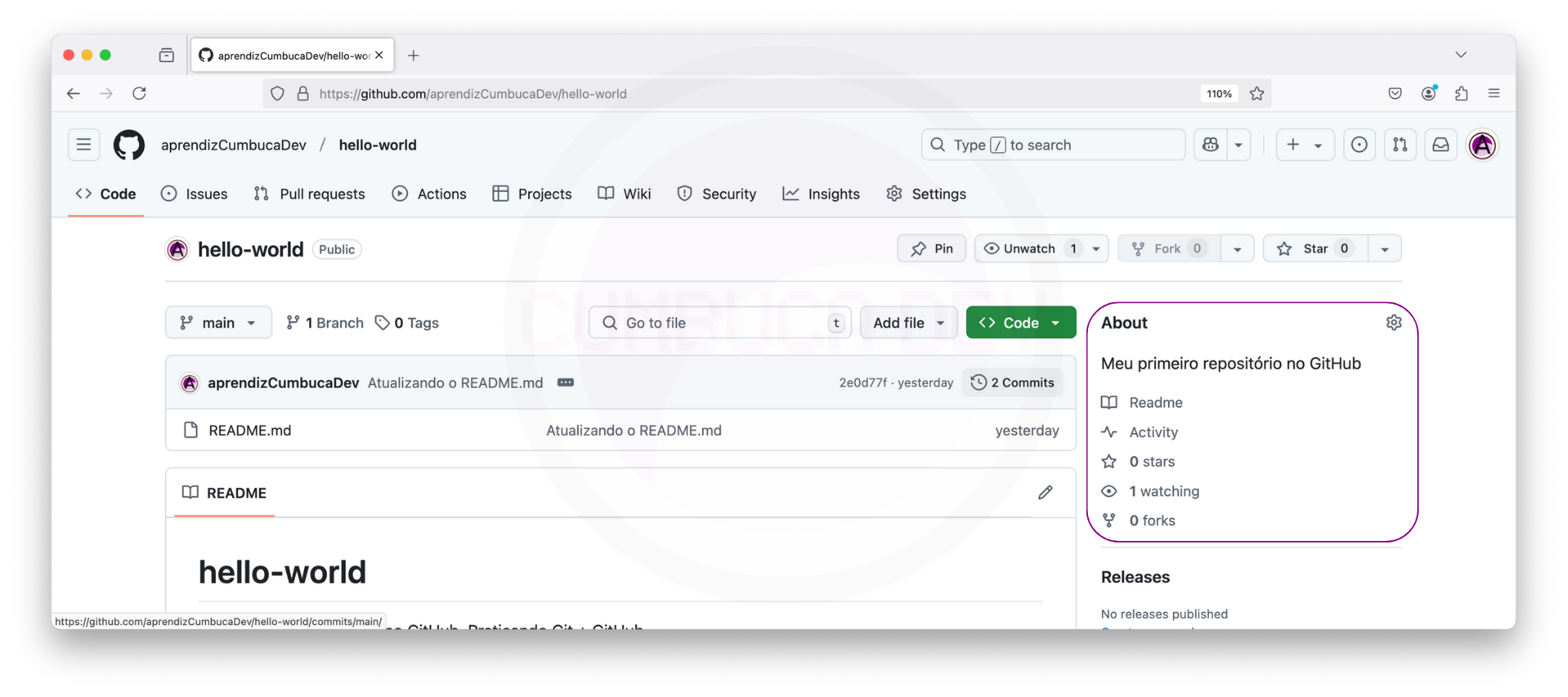Open the README.md file link
Viewport: 1568px width, 697px height.
(250, 431)
